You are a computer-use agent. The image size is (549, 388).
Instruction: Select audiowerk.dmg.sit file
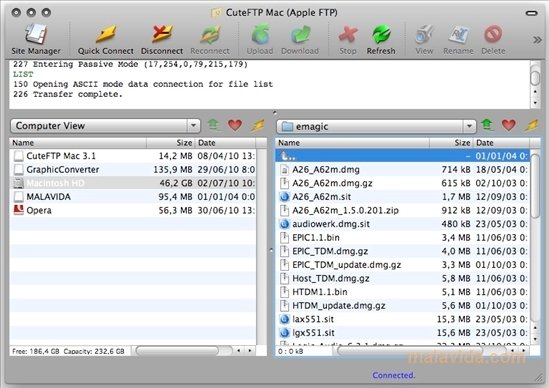point(403,224)
